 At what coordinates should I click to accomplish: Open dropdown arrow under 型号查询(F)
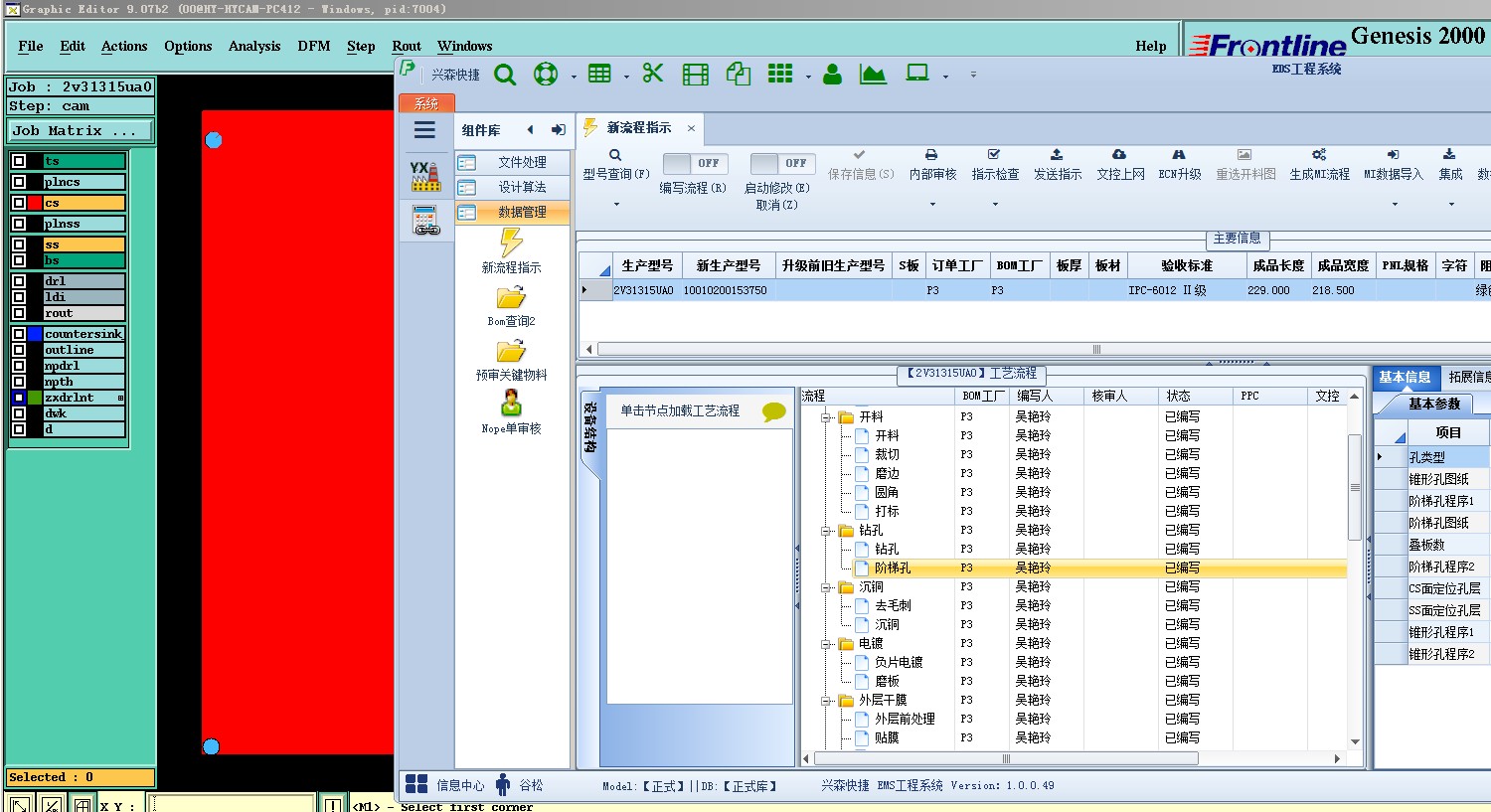616,205
